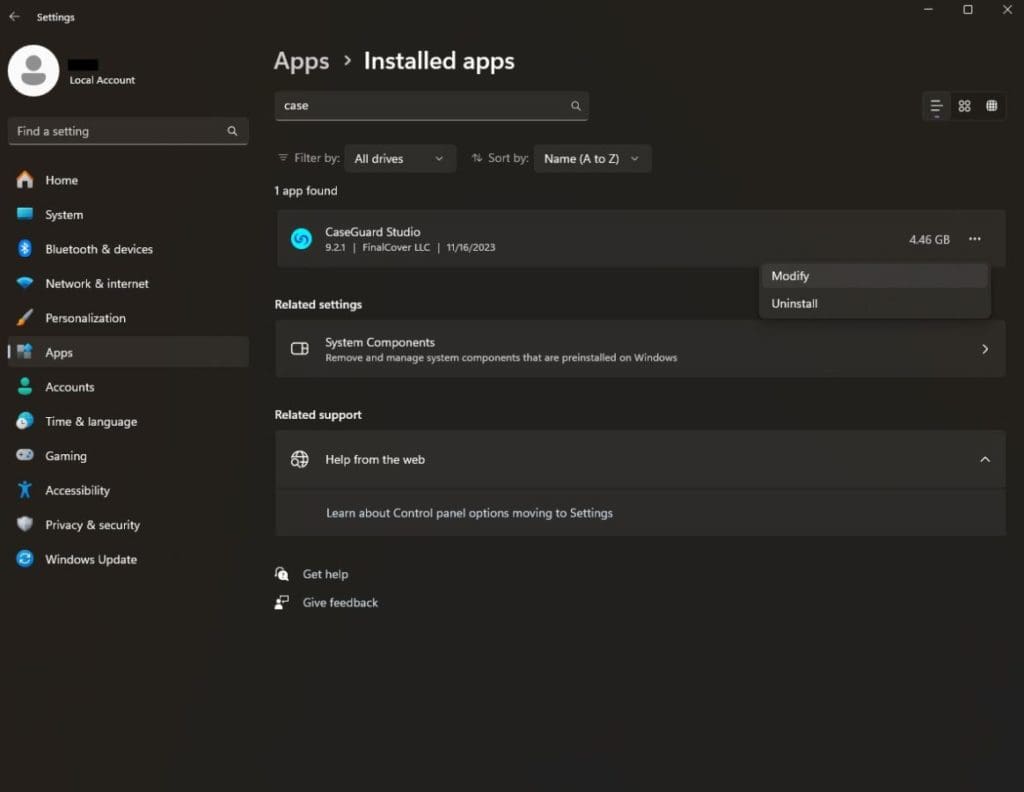This screenshot has width=1024, height=792.
Task: Open the Sort by Name dropdown
Action: click(592, 159)
